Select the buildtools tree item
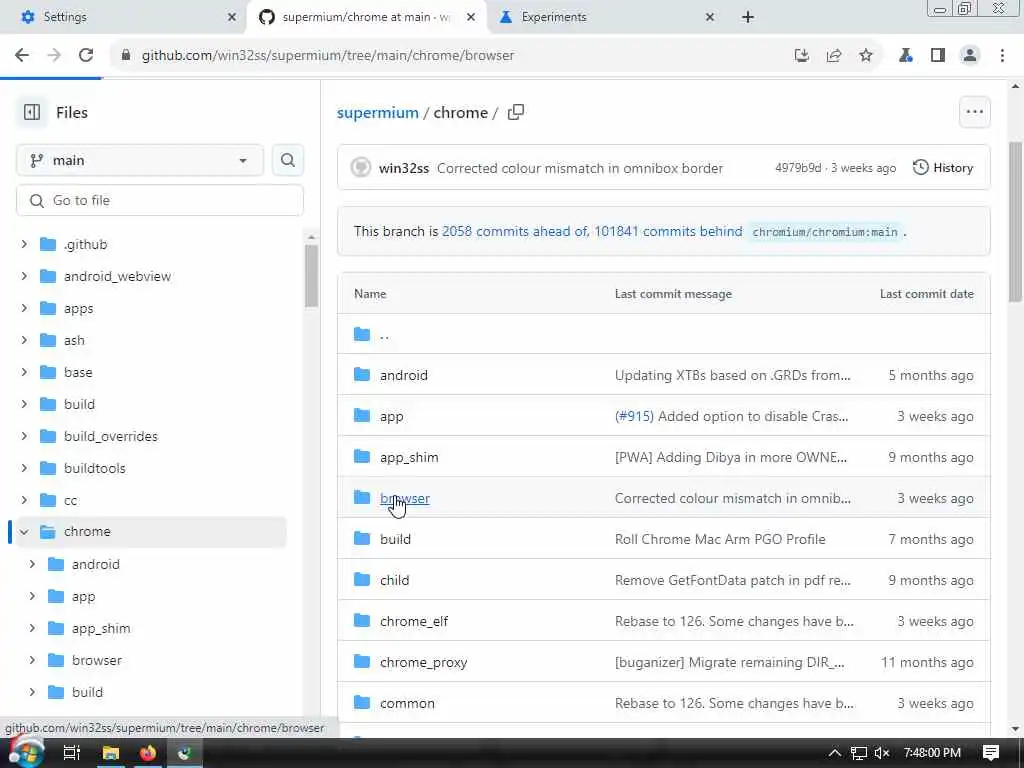Screen dimensions: 1024x768 [95, 468]
